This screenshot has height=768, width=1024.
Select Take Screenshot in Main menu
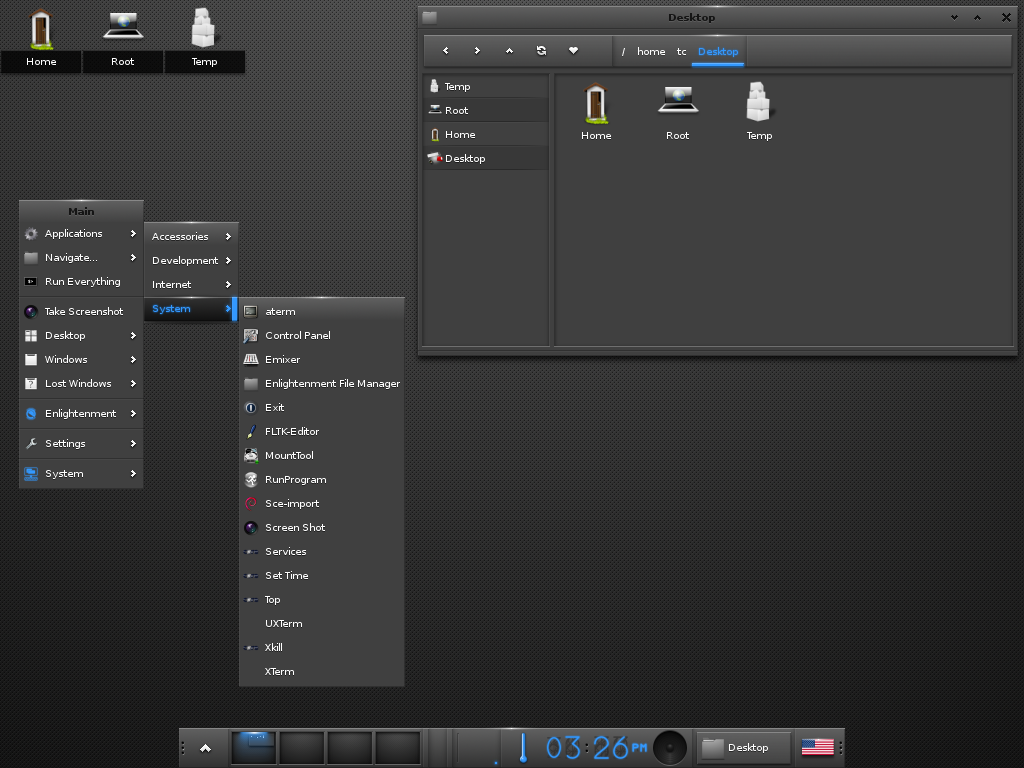83,312
